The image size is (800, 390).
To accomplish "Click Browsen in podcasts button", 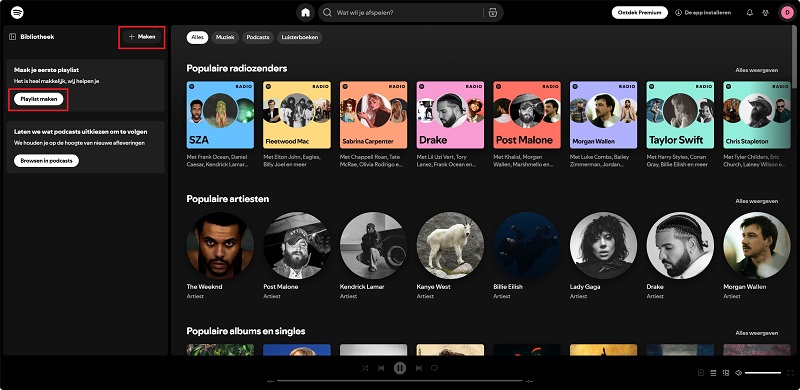I will point(46,161).
